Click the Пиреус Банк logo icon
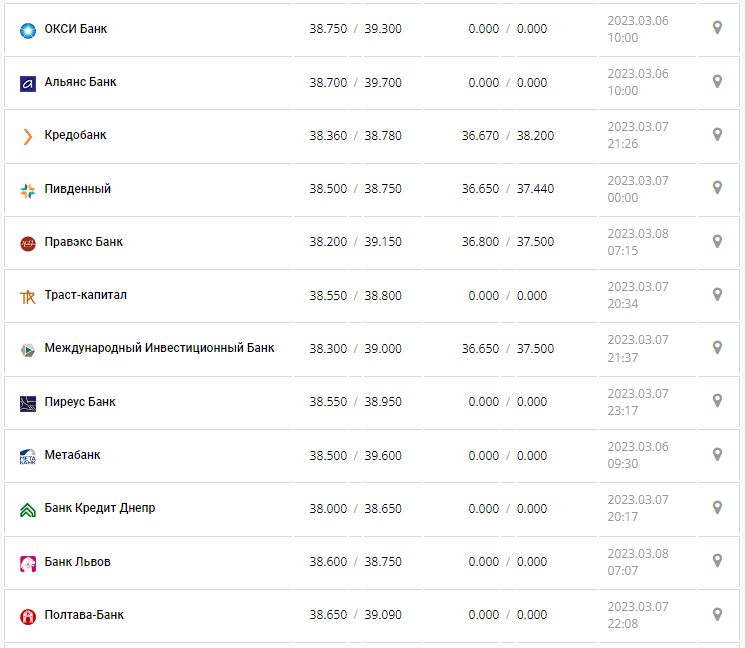The width and height of the screenshot is (745, 648). click(28, 403)
